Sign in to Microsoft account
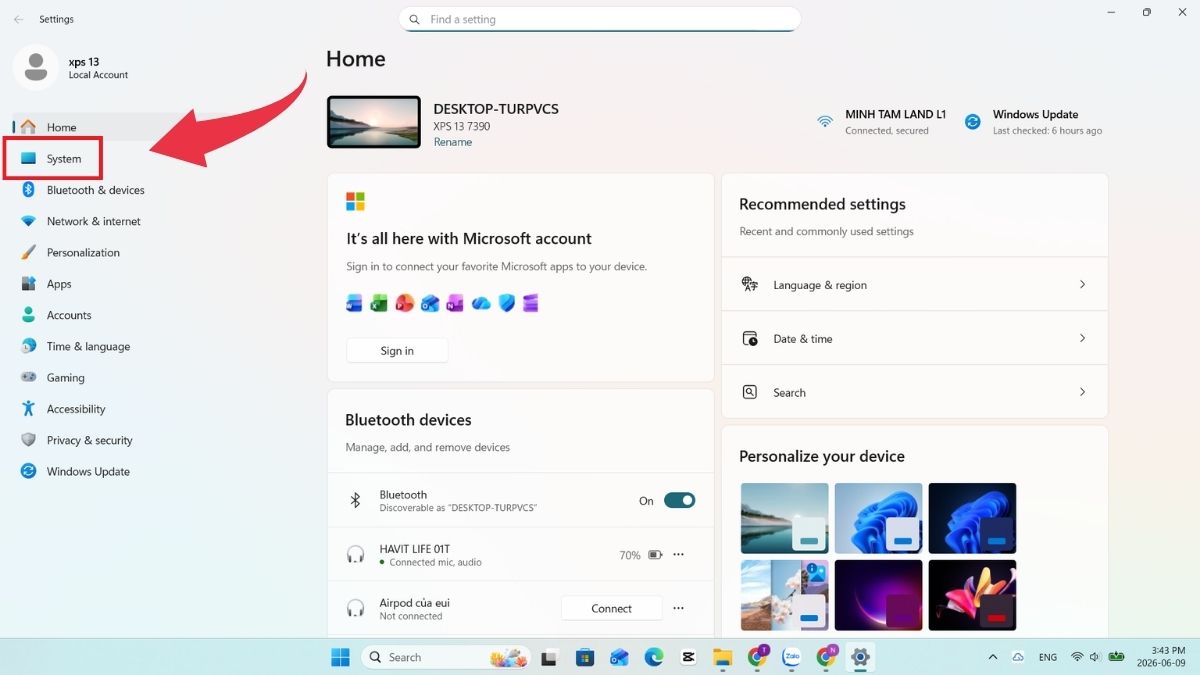The image size is (1200, 675). (397, 351)
